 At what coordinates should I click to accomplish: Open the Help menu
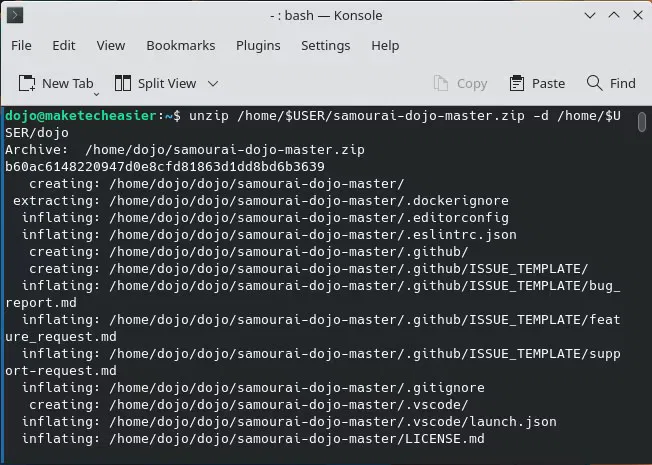385,45
